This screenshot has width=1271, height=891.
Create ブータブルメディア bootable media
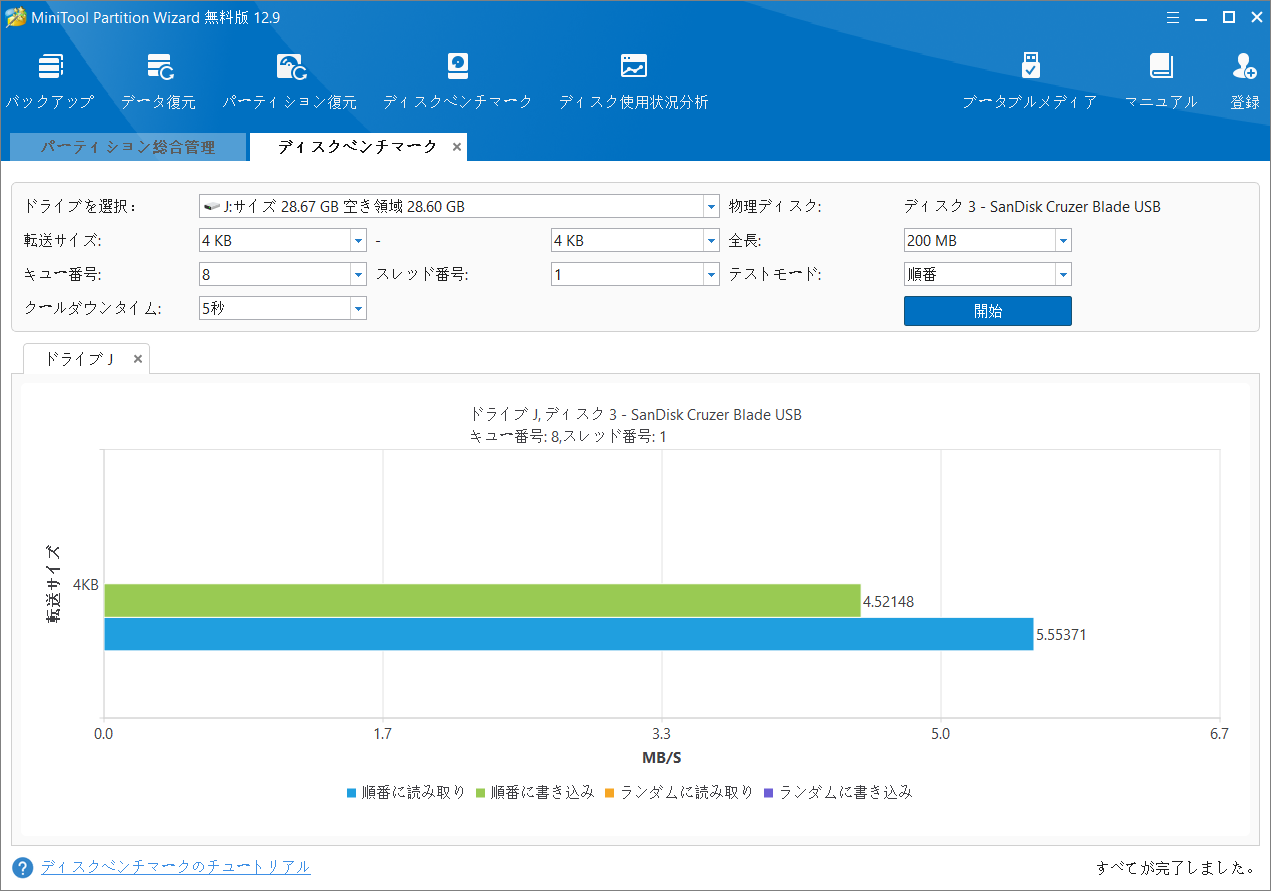tap(1029, 80)
